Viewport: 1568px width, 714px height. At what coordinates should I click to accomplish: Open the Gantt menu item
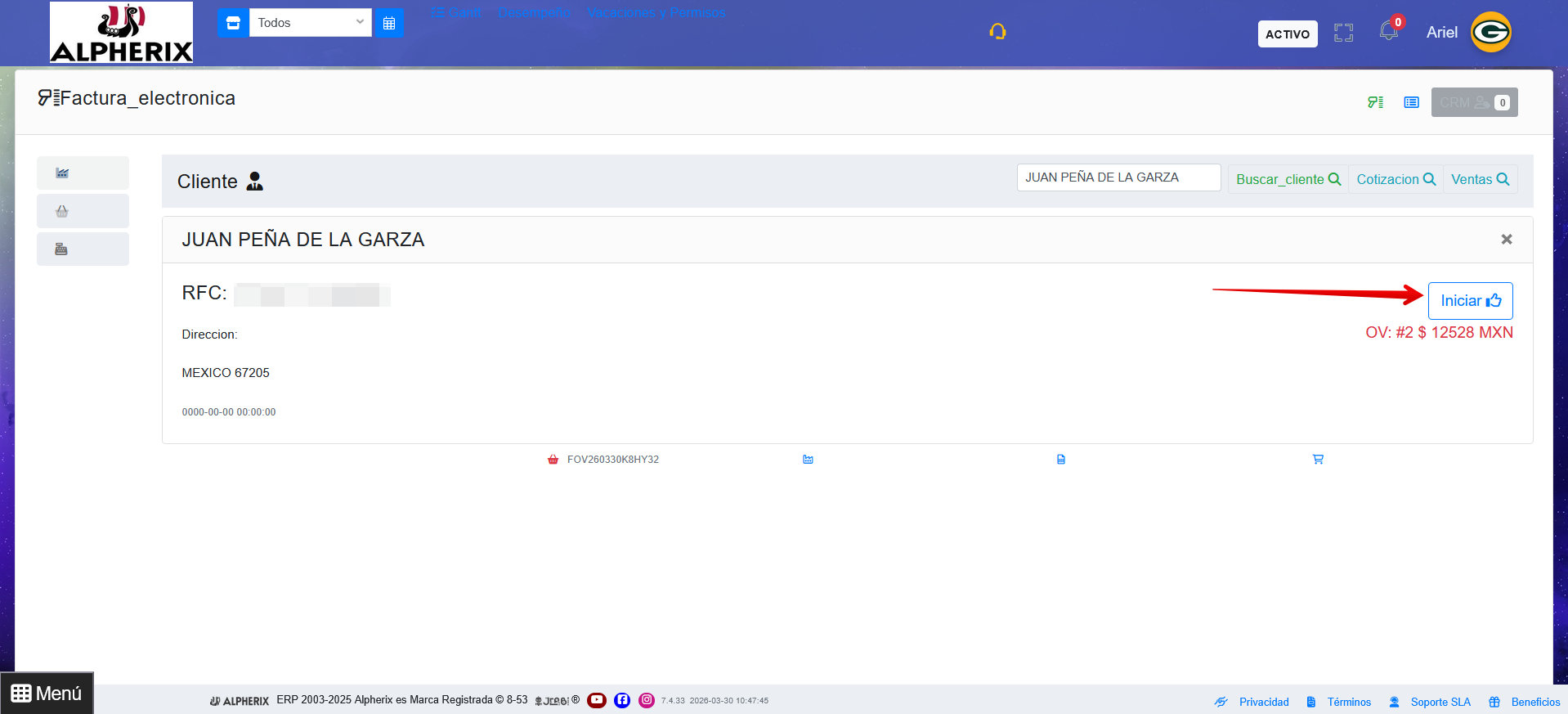456,13
